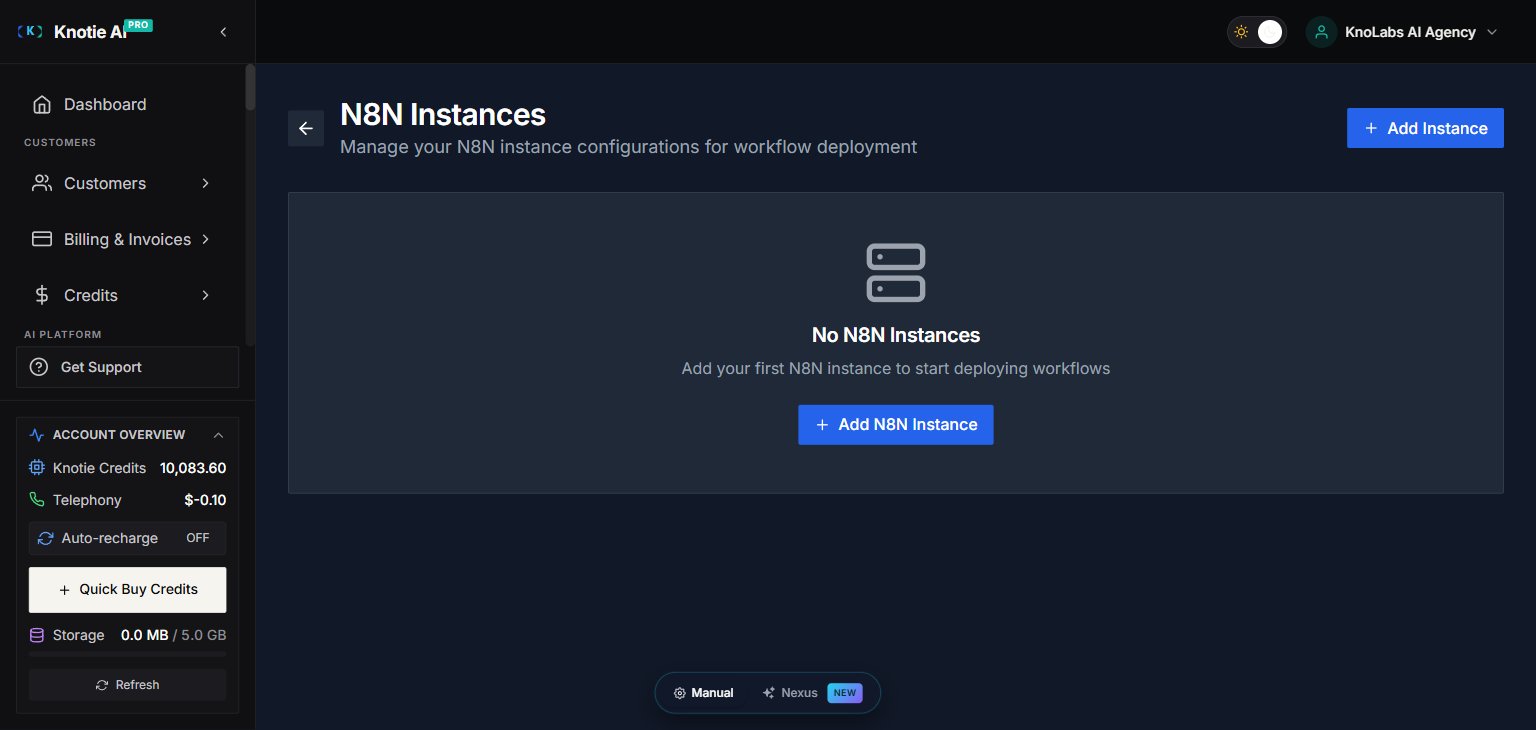This screenshot has width=1536, height=730.
Task: Open the KnoLabs AI Agency account dropdown
Action: tap(1403, 32)
